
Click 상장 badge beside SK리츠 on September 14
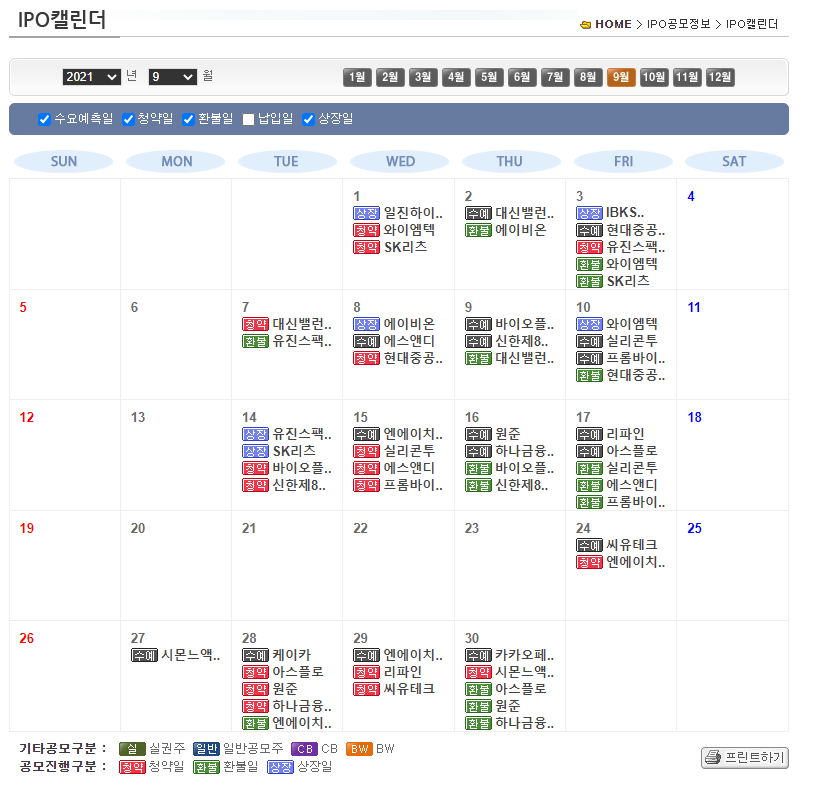coord(255,451)
